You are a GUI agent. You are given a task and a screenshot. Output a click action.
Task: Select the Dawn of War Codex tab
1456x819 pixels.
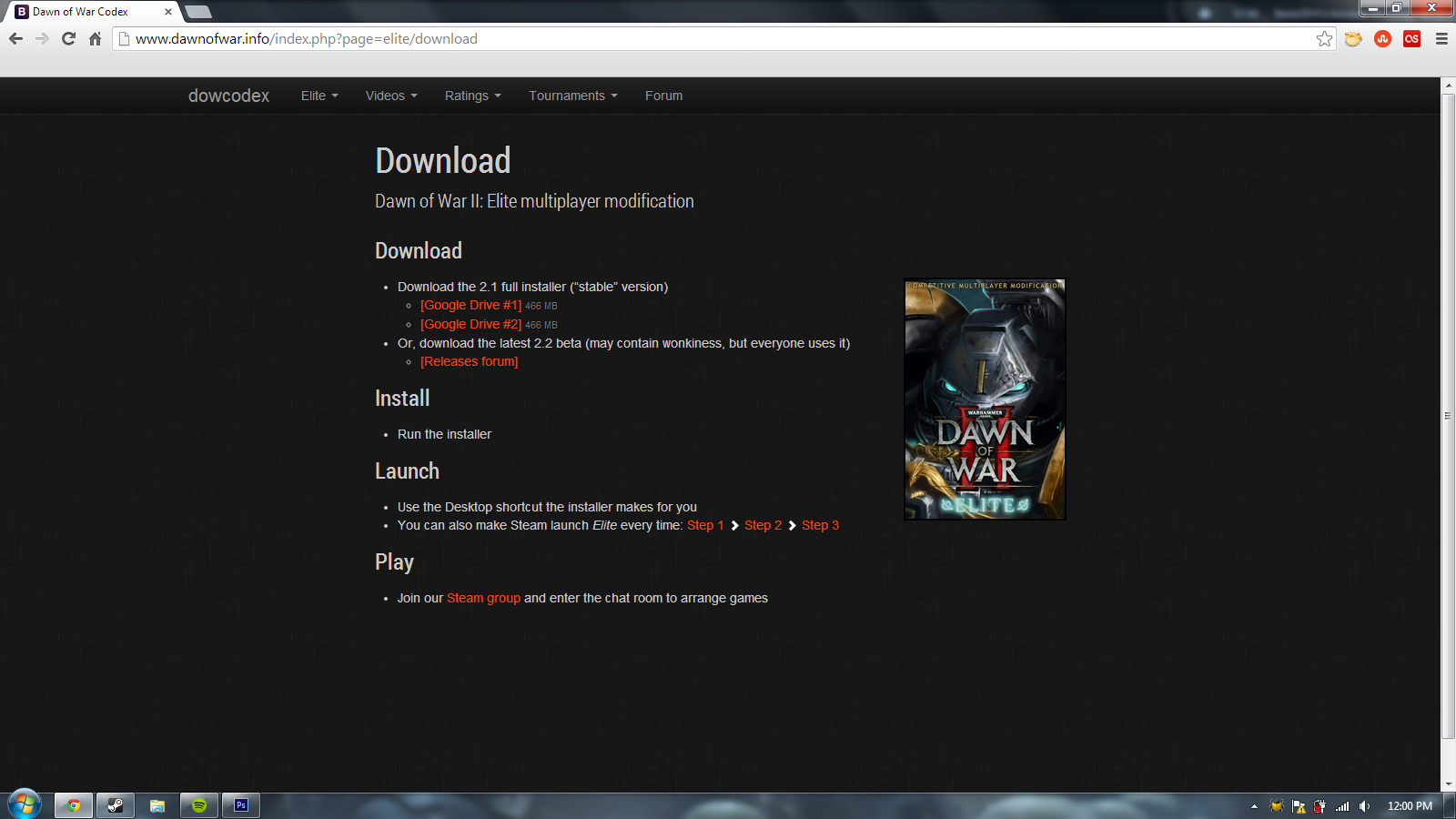point(91,12)
